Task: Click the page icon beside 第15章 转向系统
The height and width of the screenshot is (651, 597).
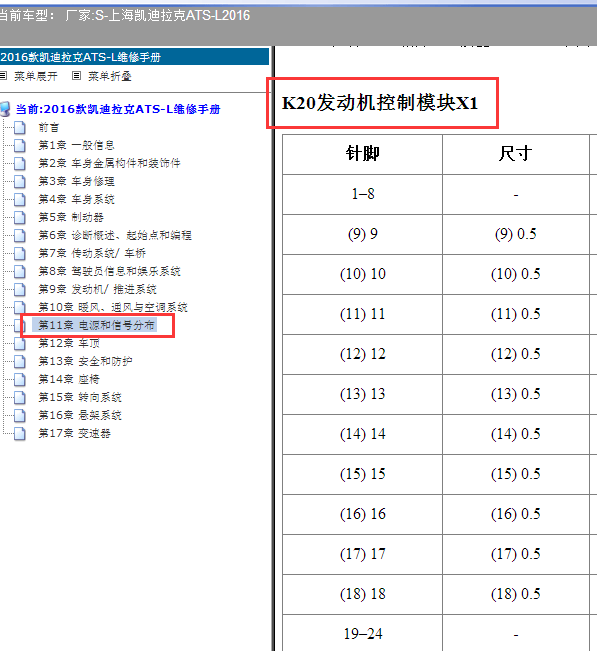Action: pyautogui.click(x=20, y=397)
